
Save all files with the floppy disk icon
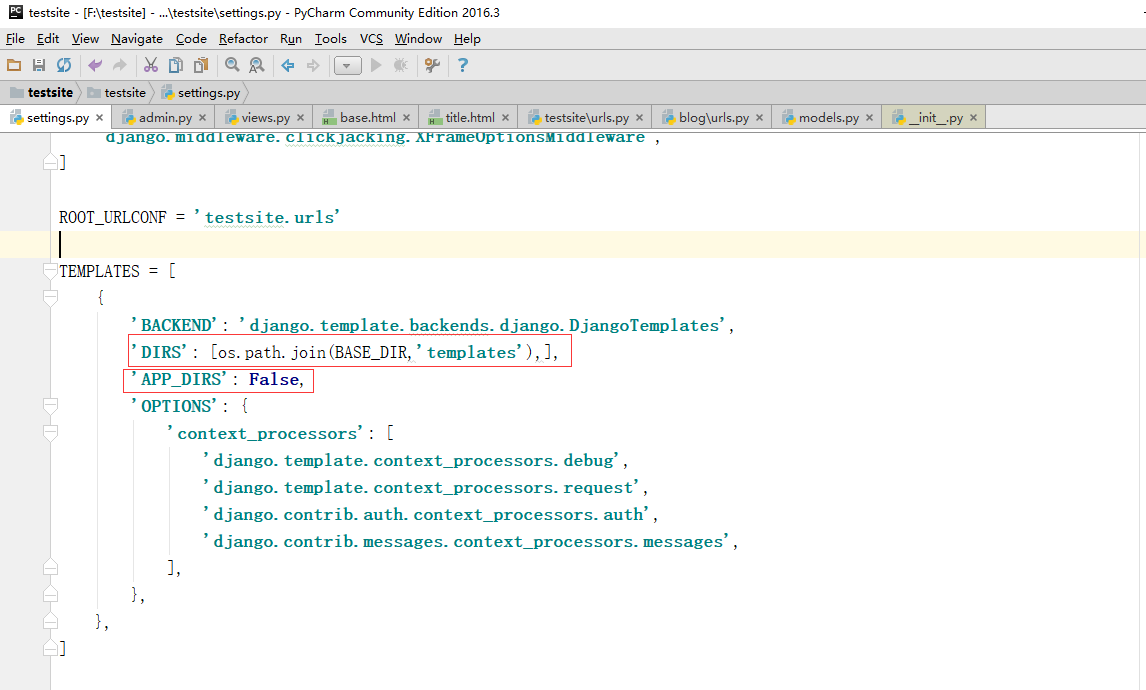(x=39, y=65)
